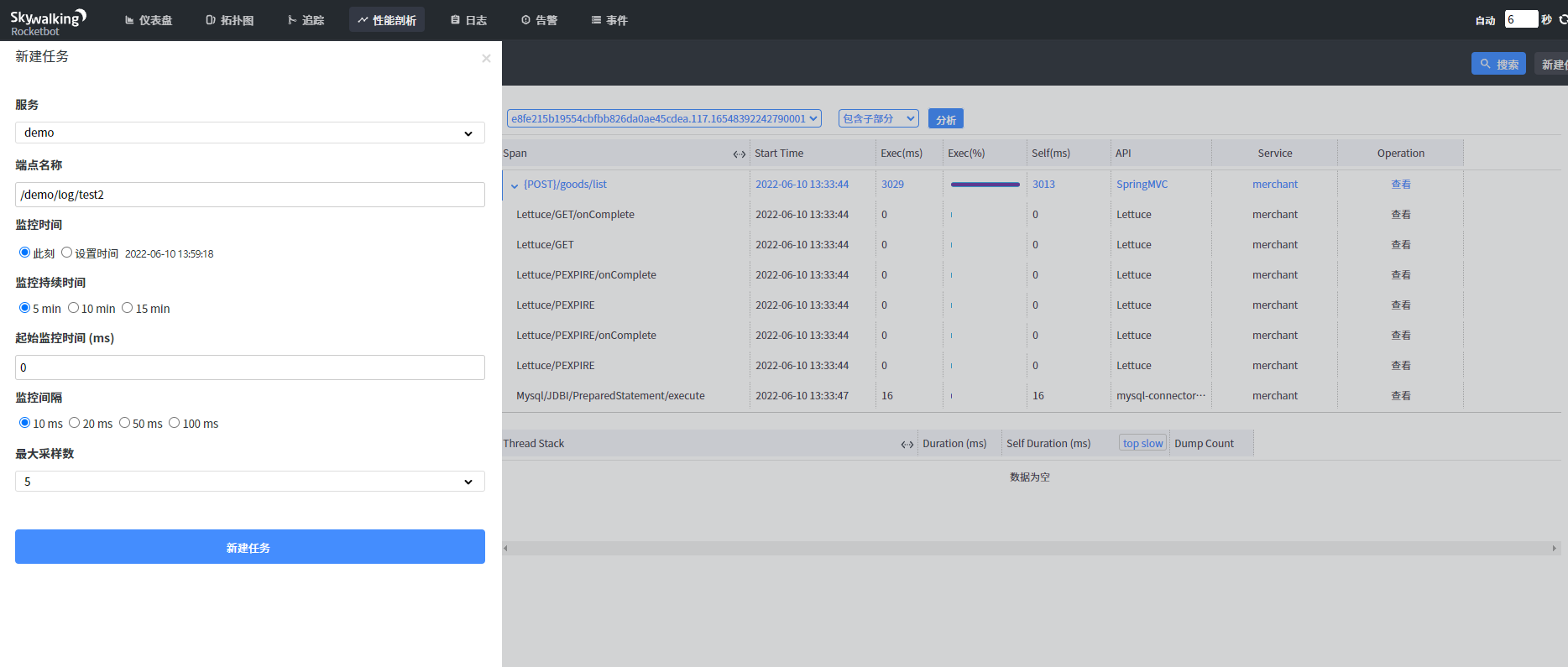This screenshot has height=667, width=1568.
Task: Click the Mysql/JDBI/PreparedStatement/execute span
Action: click(x=610, y=396)
